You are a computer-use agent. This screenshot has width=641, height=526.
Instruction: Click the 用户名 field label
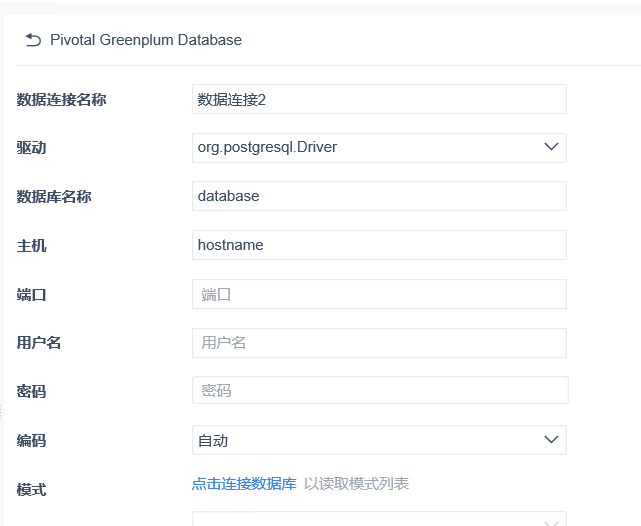tap(39, 342)
